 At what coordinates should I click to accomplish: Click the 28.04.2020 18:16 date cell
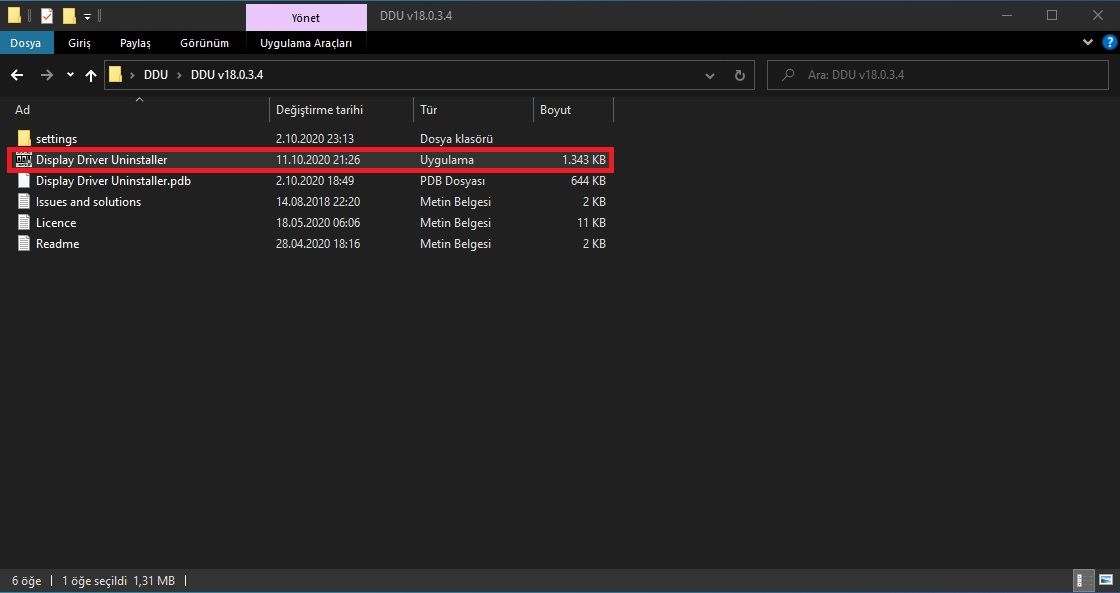[x=318, y=244]
